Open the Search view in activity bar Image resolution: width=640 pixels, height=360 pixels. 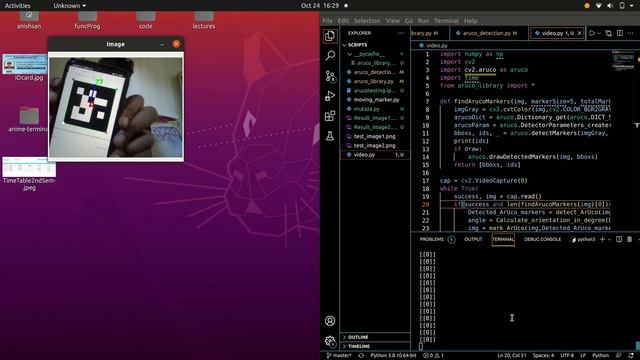330,55
